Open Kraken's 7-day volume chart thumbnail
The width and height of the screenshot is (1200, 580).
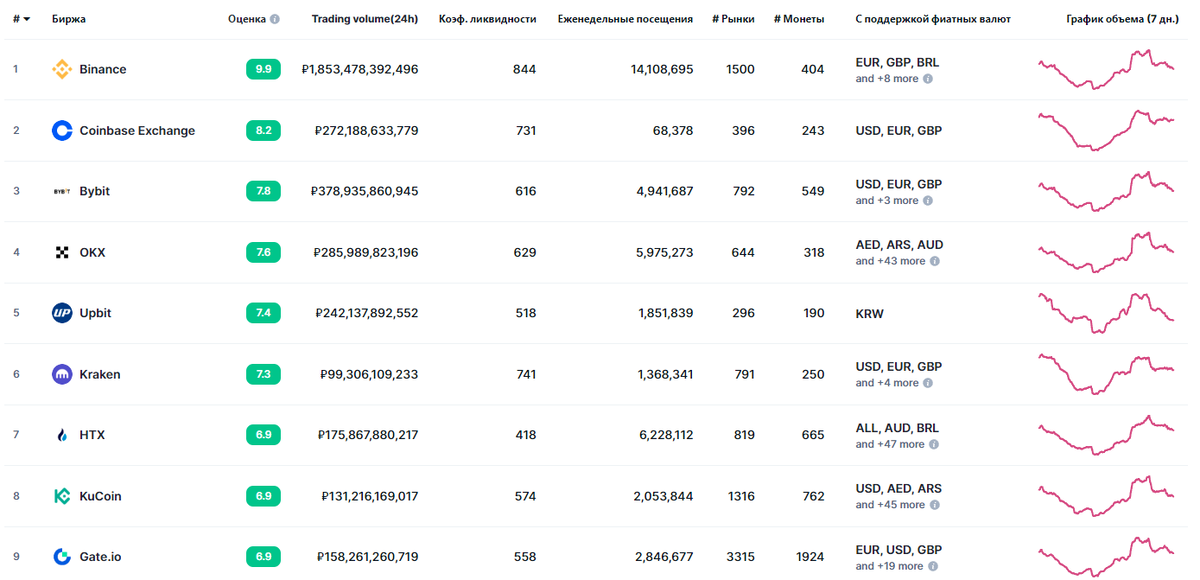click(1106, 373)
